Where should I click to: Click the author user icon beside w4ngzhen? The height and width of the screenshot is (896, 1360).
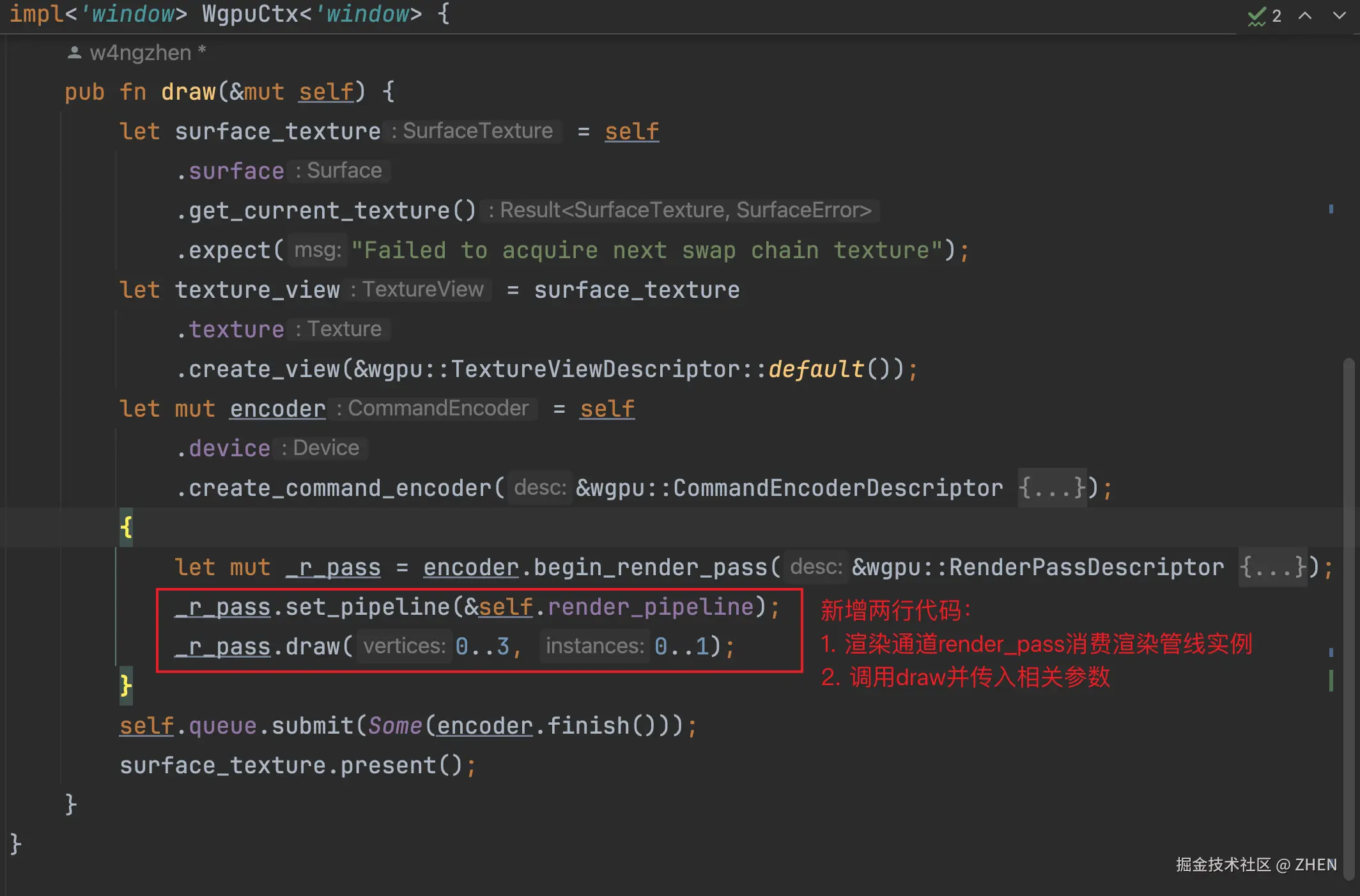pyautogui.click(x=74, y=53)
